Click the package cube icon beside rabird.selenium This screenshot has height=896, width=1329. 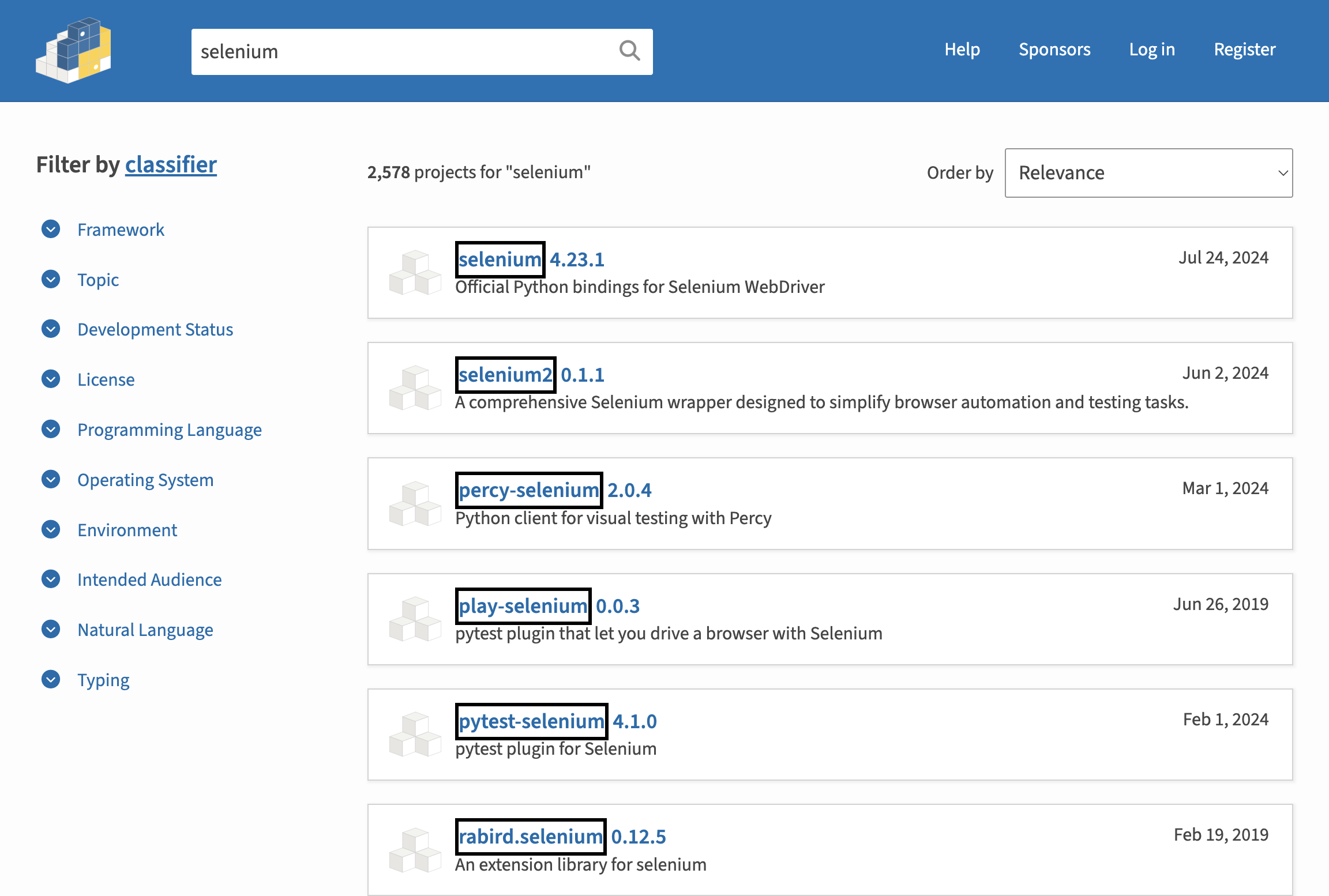coord(415,850)
